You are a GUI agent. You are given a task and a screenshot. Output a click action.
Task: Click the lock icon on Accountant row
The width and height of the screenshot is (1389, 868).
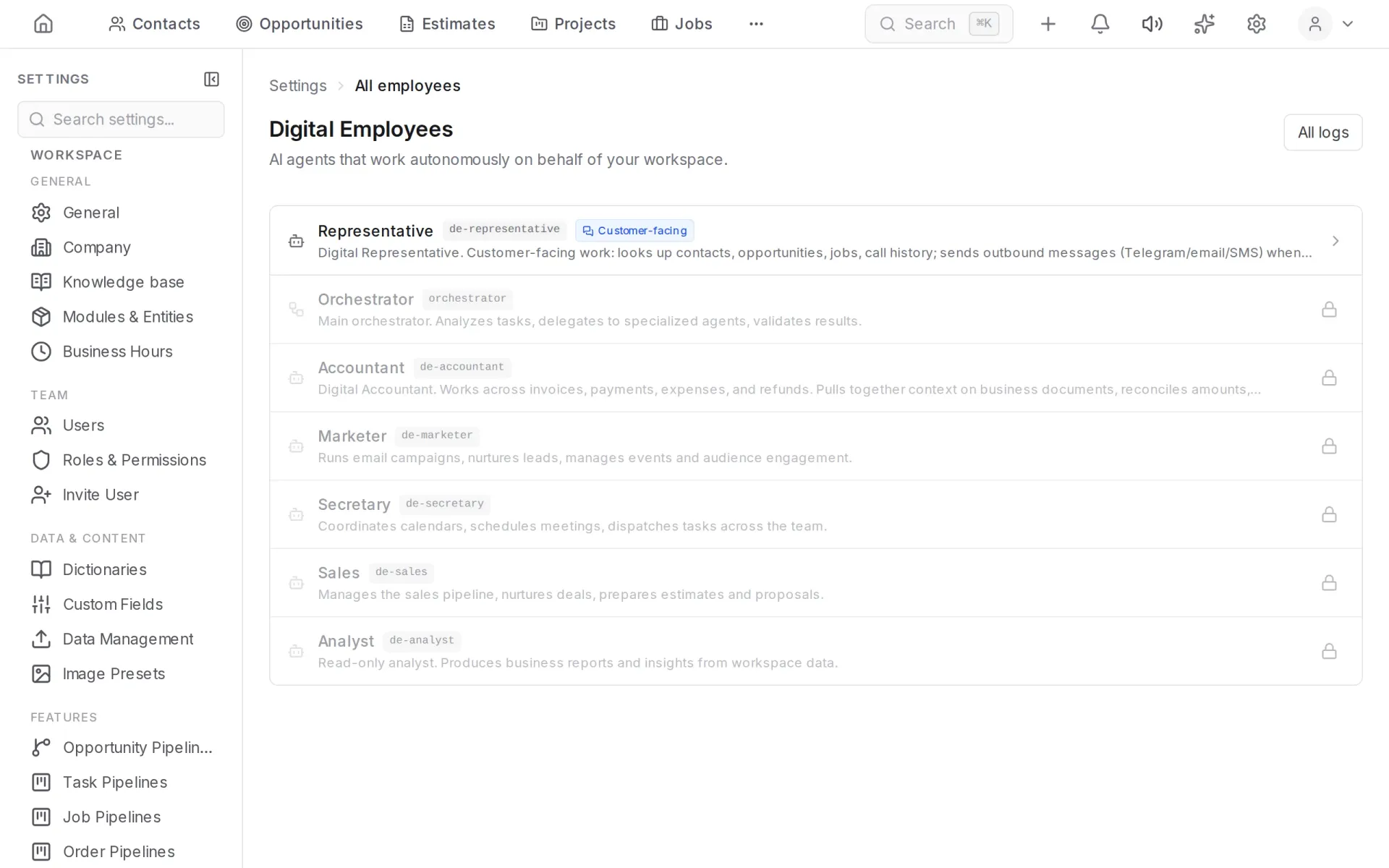tap(1329, 378)
